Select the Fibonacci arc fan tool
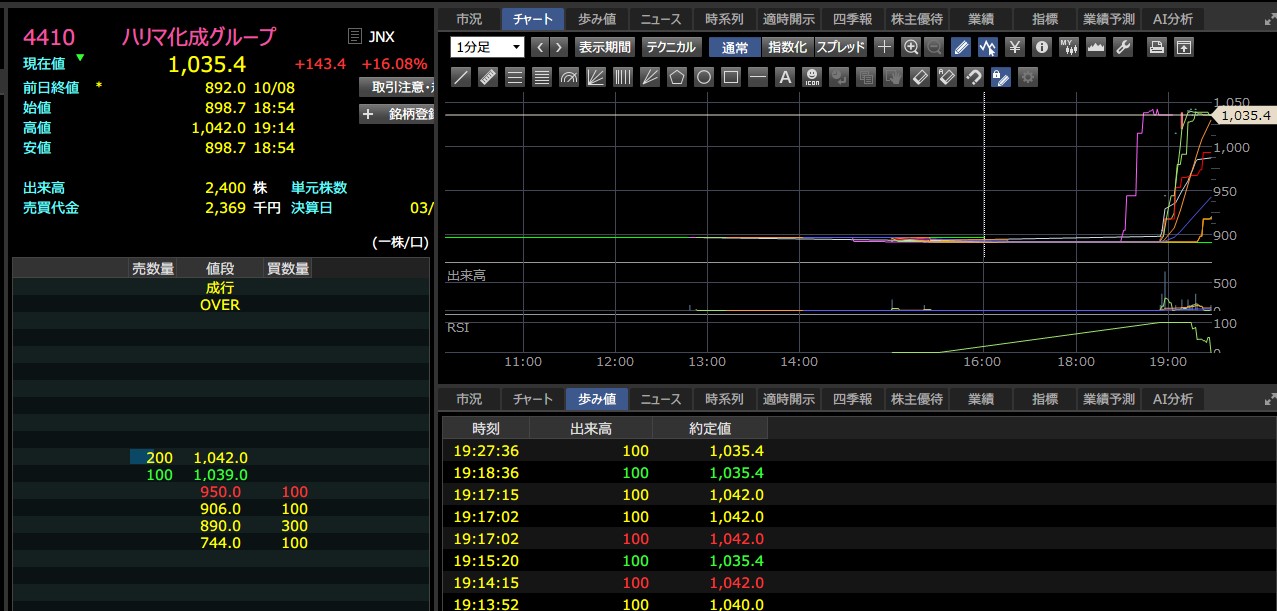This screenshot has width=1277, height=611. [568, 77]
